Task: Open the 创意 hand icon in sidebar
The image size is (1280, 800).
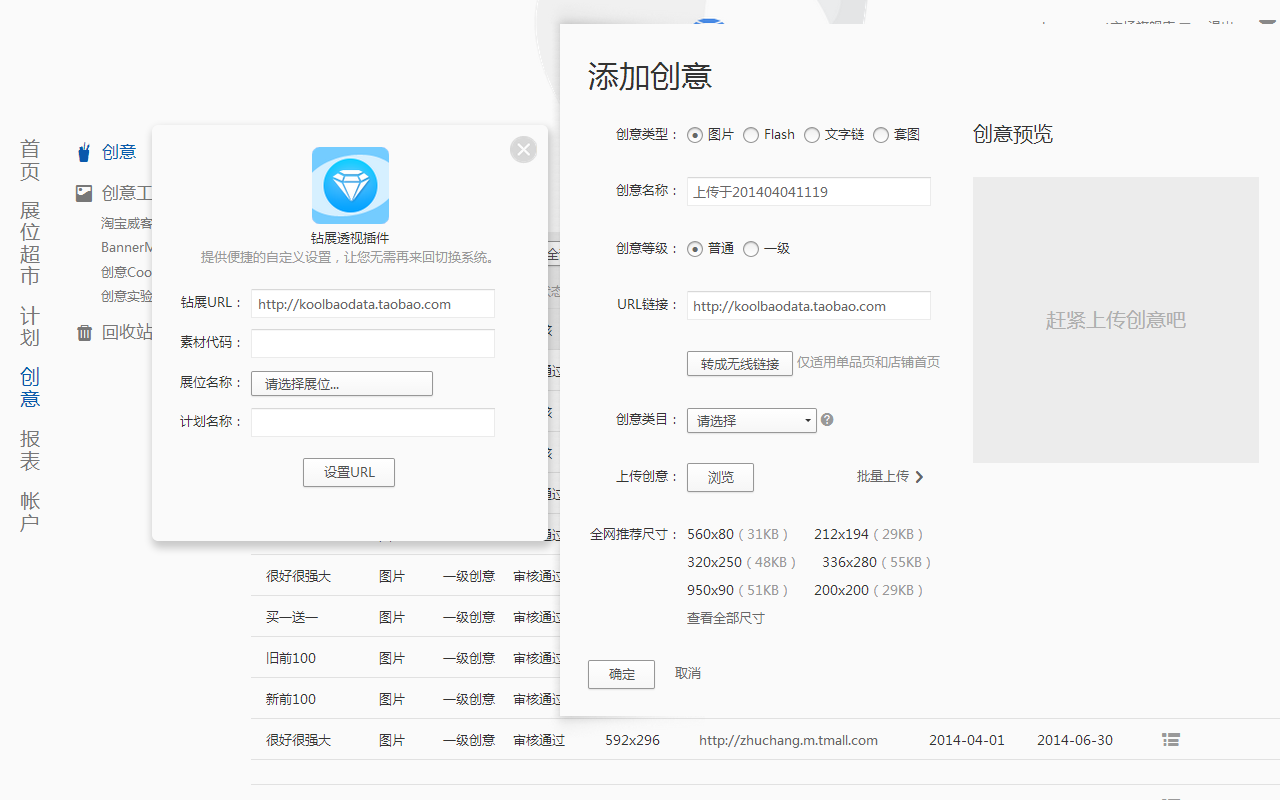Action: coord(85,152)
